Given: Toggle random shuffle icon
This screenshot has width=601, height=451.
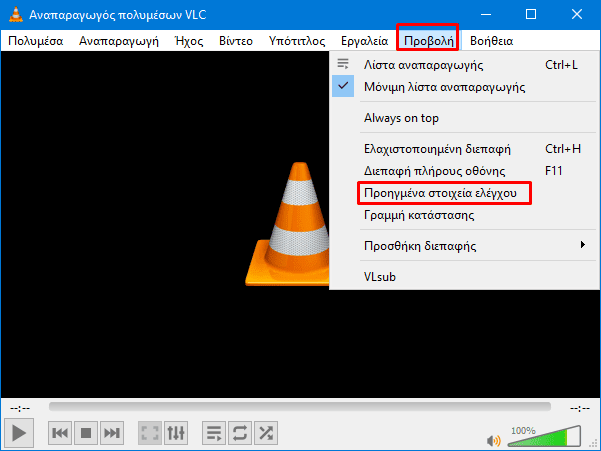Looking at the screenshot, I should click(x=266, y=433).
